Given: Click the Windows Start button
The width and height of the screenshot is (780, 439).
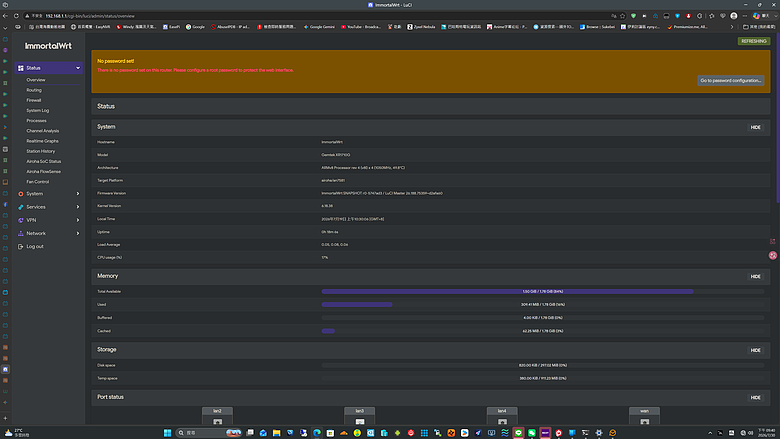Looking at the screenshot, I should [167, 433].
